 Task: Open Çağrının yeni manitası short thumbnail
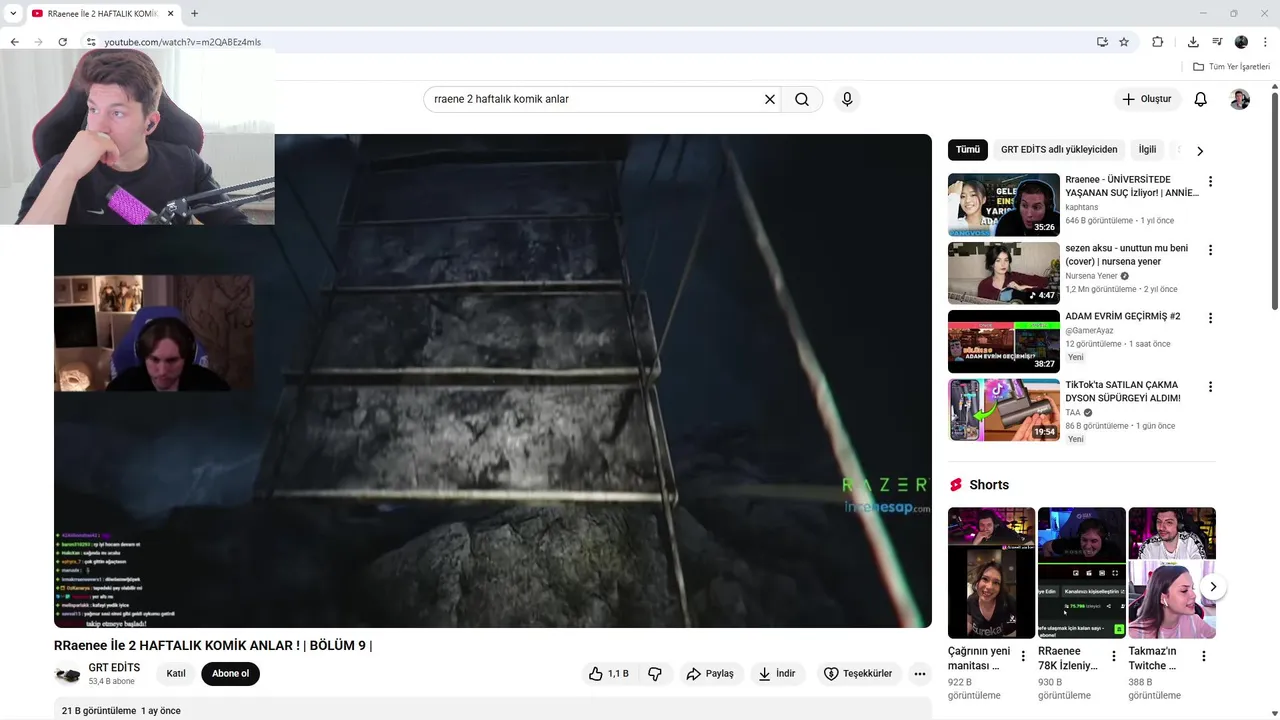pyautogui.click(x=991, y=573)
